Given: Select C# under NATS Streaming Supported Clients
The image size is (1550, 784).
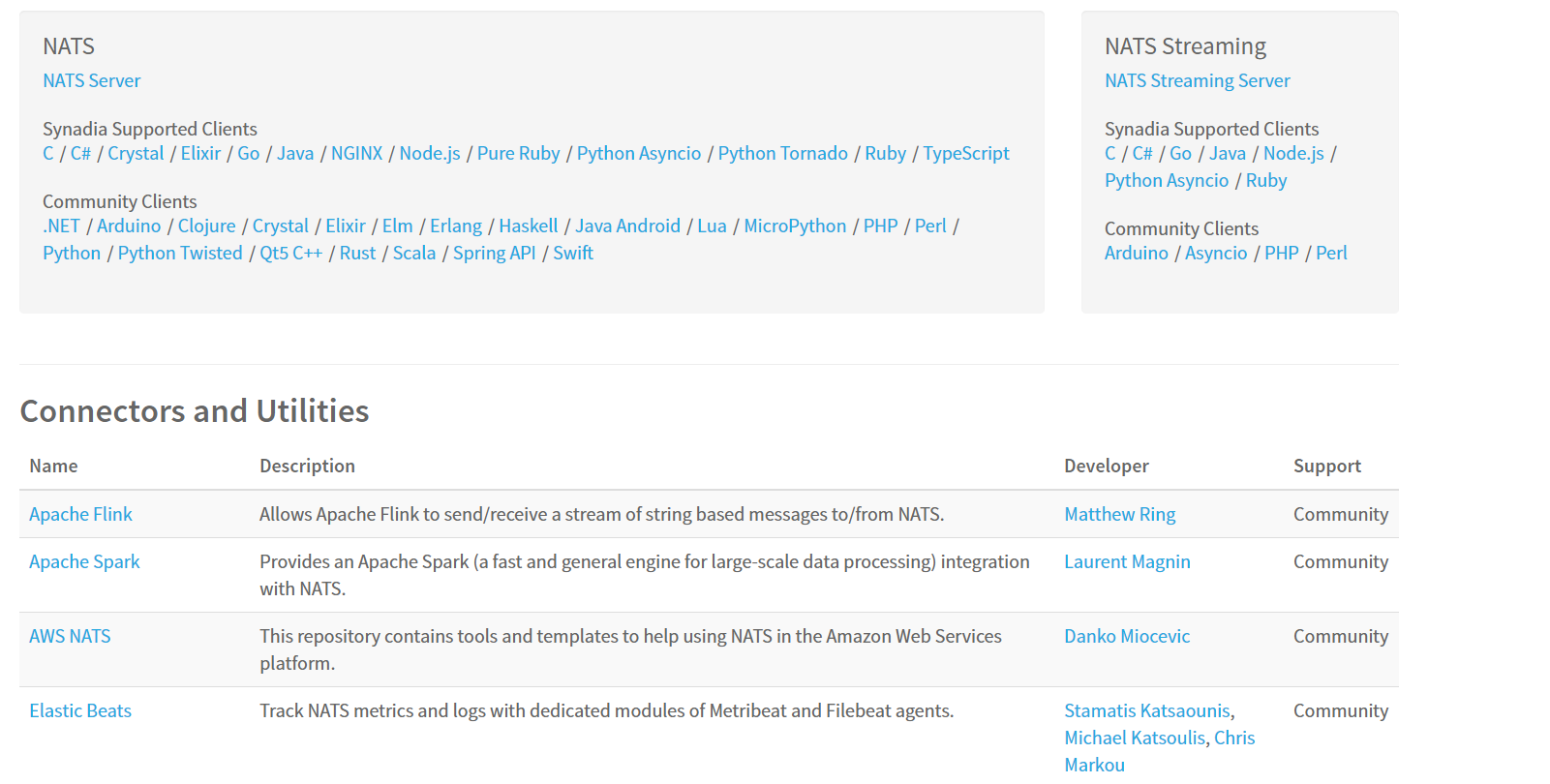Looking at the screenshot, I should coord(1142,154).
